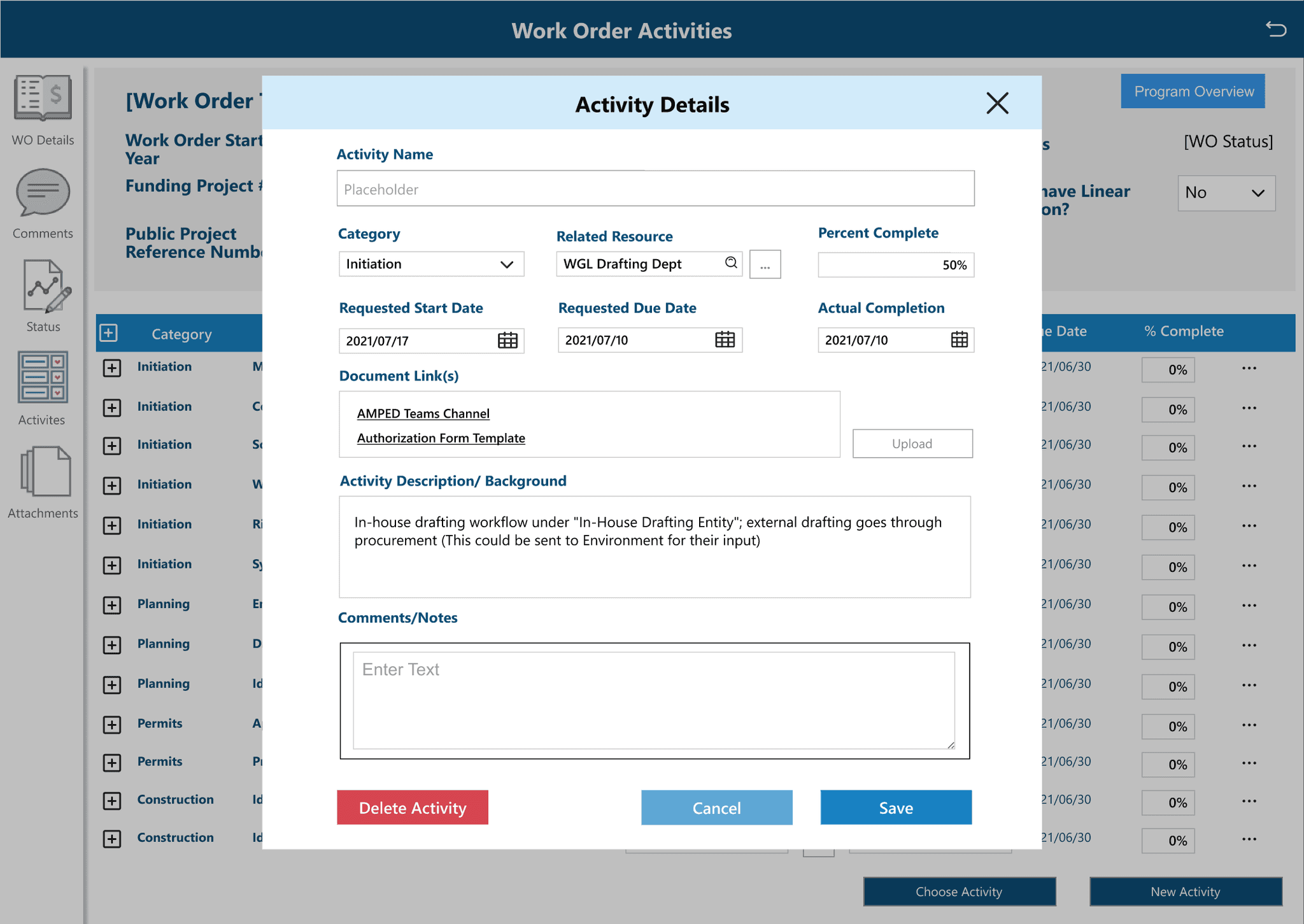
Task: Click calendar icon for Requested Start Date
Action: coord(507,340)
